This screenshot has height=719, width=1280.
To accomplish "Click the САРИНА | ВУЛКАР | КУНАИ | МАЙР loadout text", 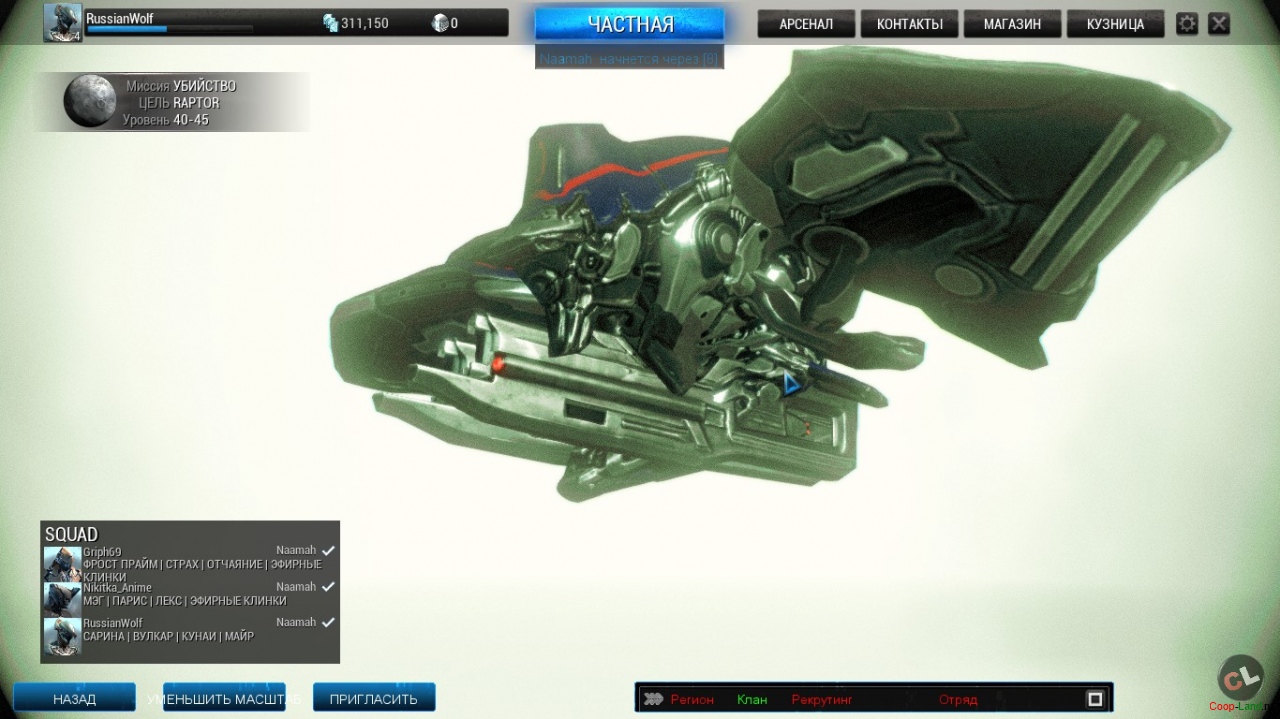I will click(x=168, y=636).
